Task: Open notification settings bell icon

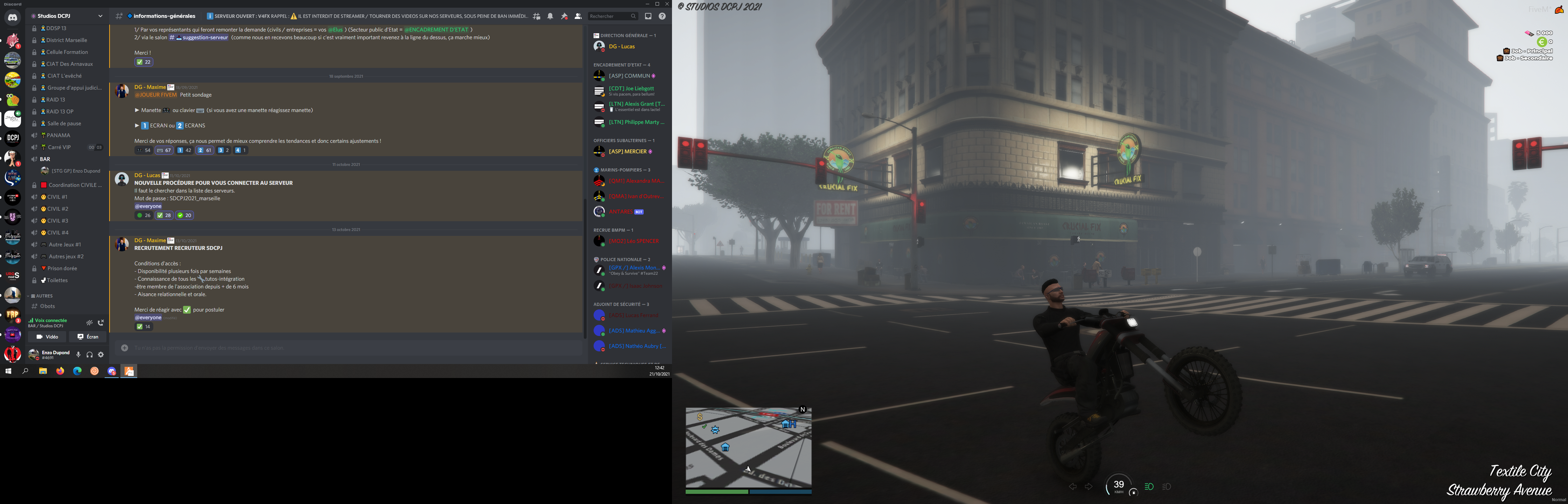Action: (550, 16)
